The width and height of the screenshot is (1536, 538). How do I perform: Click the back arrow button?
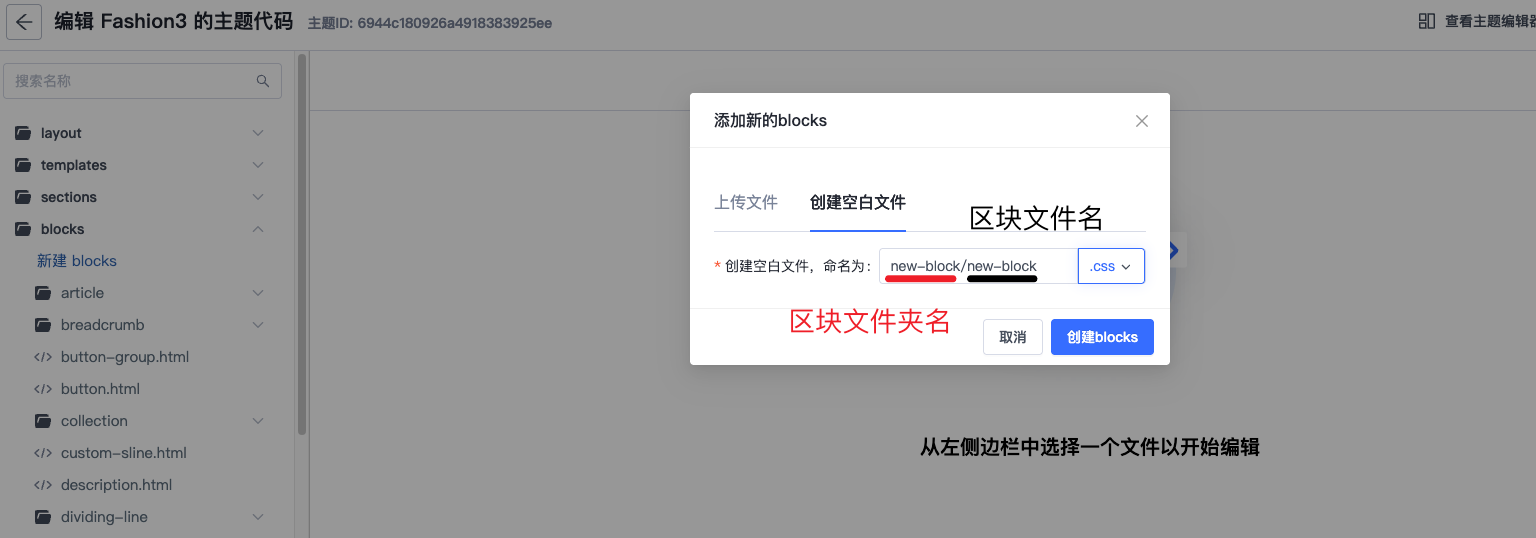(24, 23)
